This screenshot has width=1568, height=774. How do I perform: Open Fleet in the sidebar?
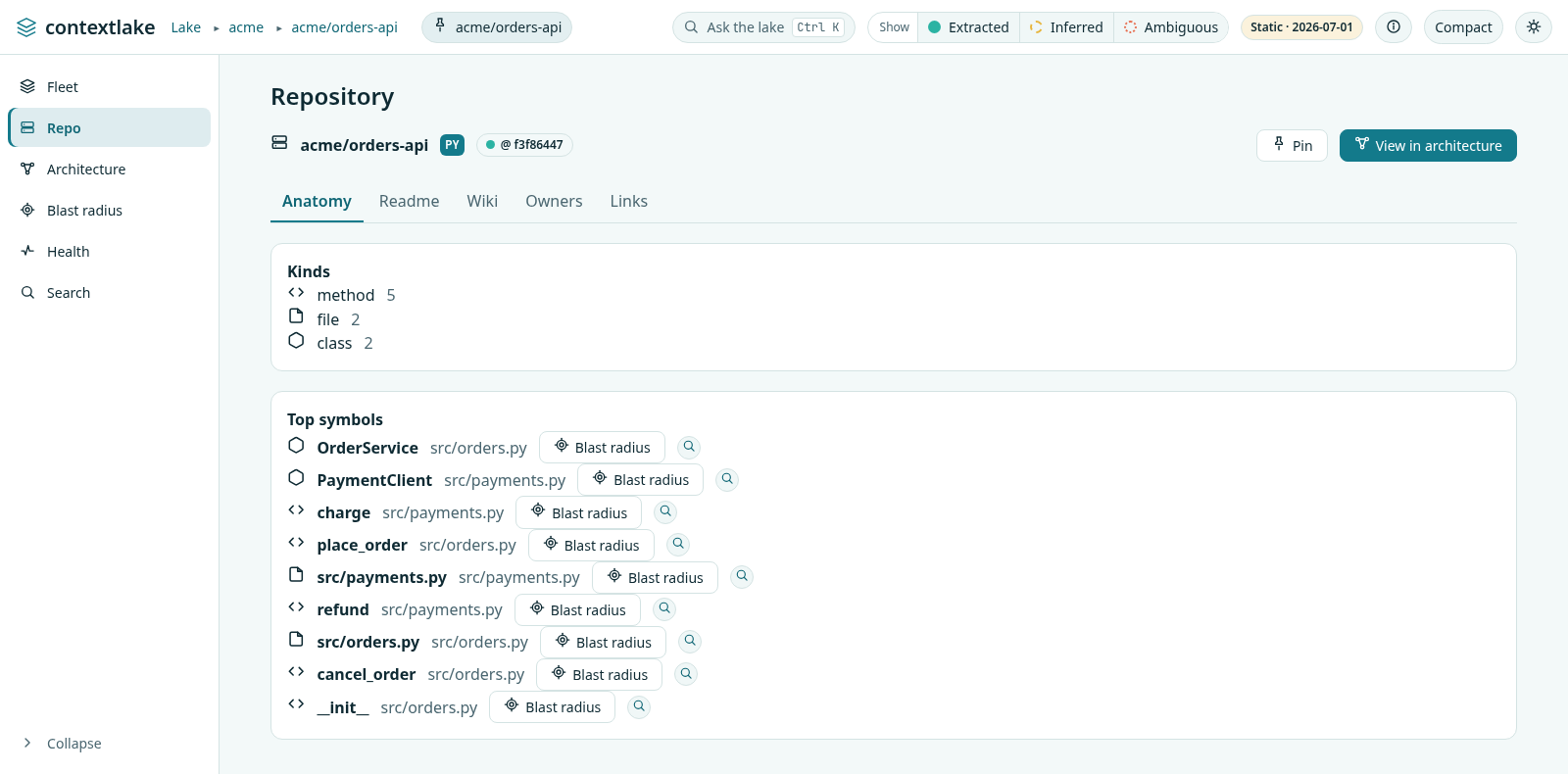tap(110, 86)
